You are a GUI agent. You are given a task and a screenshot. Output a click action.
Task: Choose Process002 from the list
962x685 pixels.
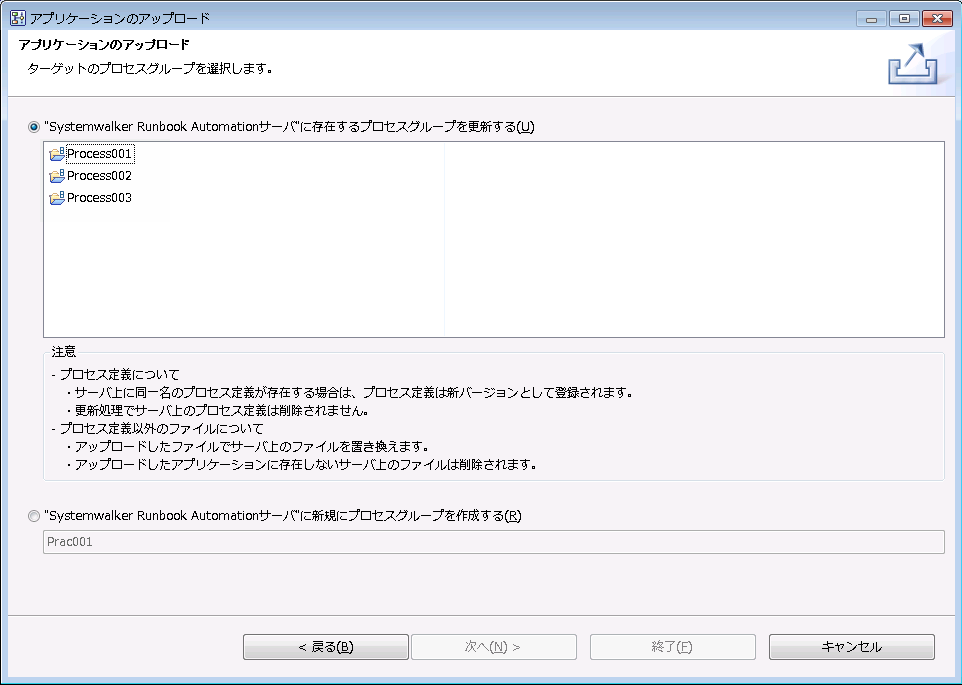point(99,176)
